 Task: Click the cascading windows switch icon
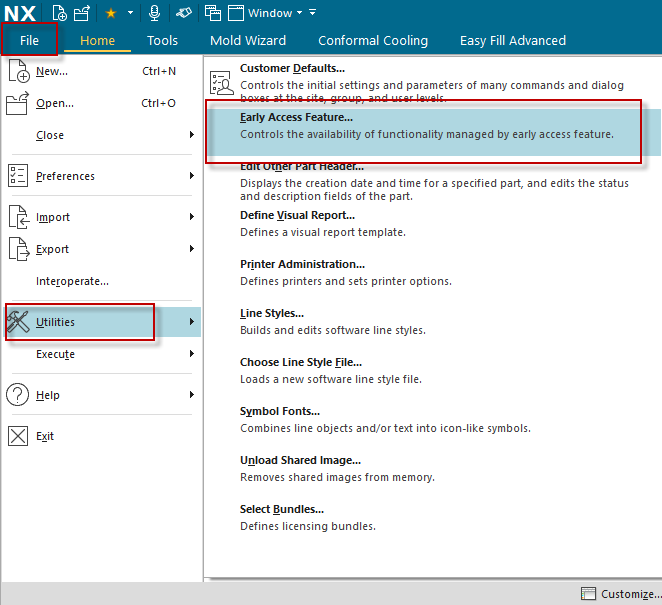tap(212, 13)
